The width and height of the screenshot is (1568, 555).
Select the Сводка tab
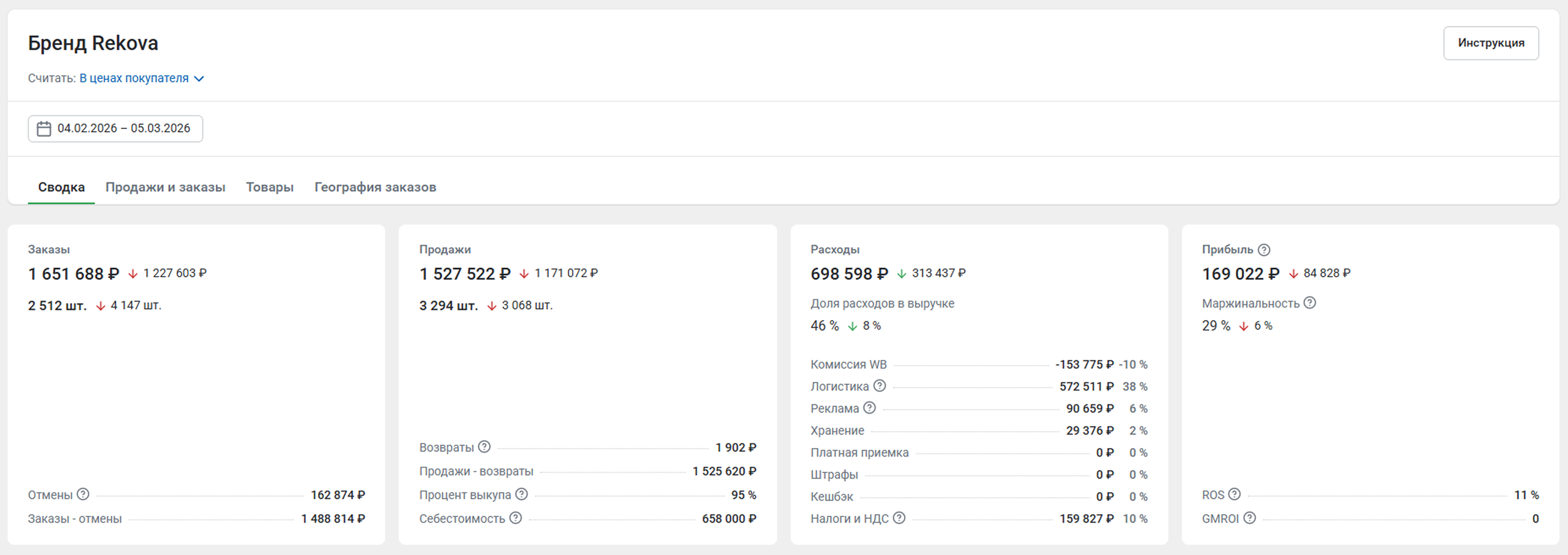61,187
